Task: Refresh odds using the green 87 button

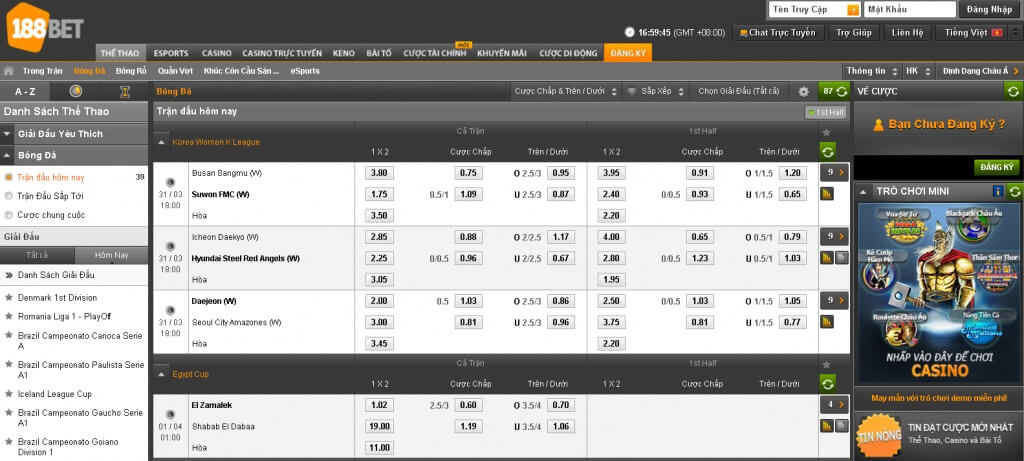Action: tap(835, 91)
